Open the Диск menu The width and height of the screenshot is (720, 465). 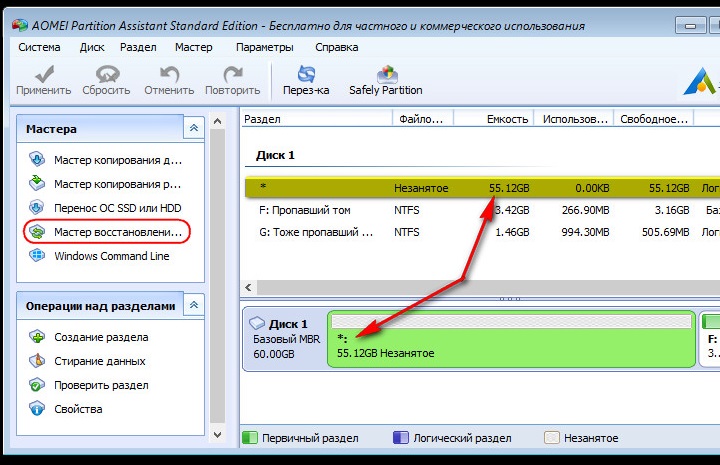(92, 47)
